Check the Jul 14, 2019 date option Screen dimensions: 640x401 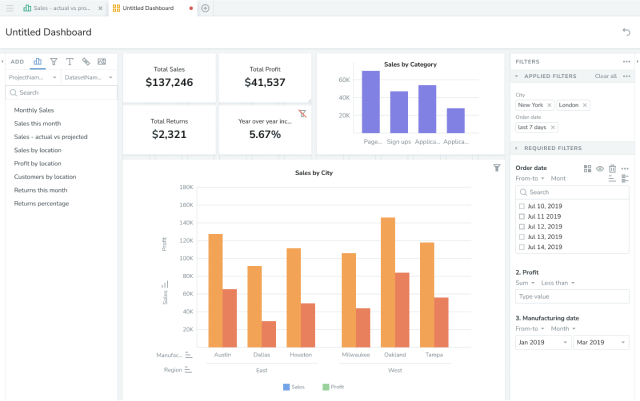pos(522,246)
